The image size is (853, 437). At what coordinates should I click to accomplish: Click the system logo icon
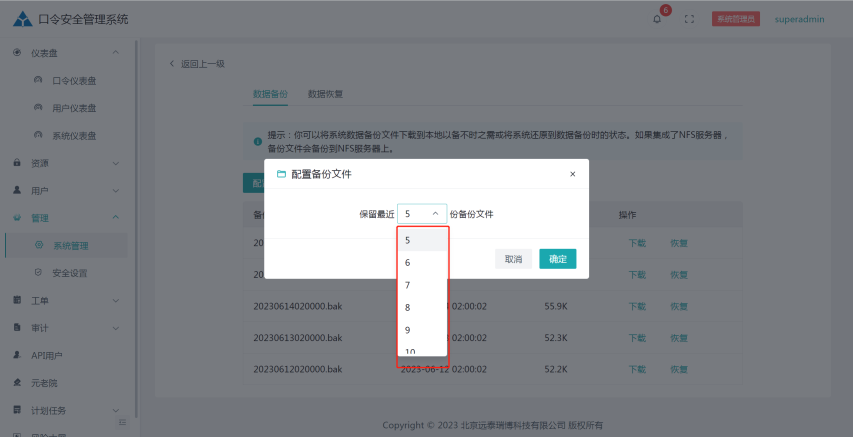(x=22, y=19)
